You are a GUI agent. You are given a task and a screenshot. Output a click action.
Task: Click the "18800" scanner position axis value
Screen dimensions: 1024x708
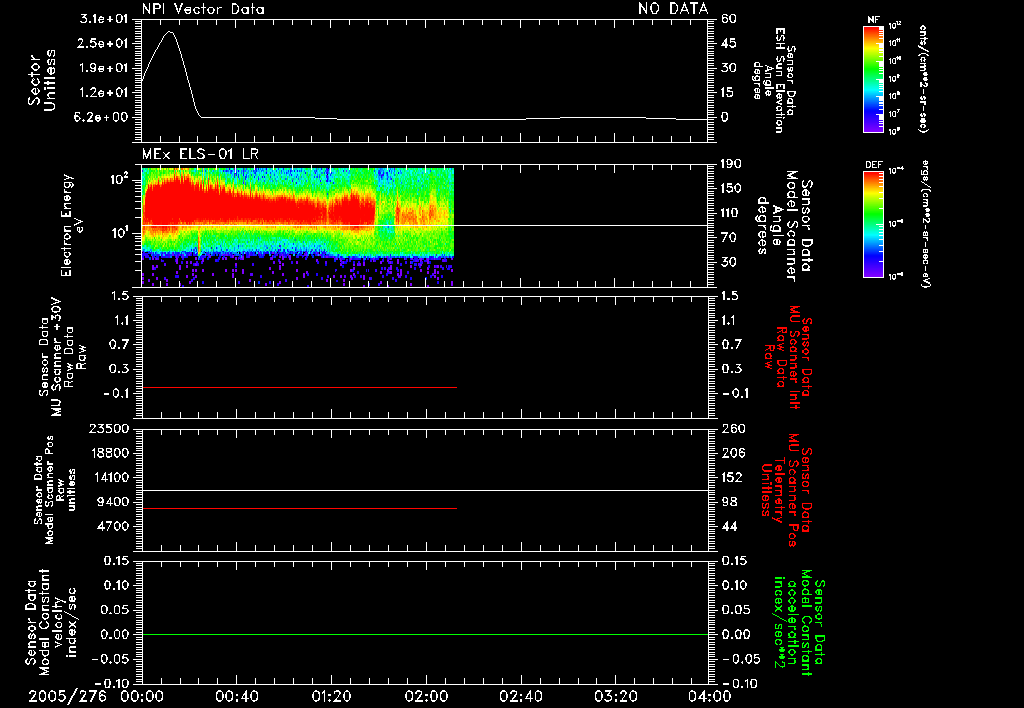coord(109,453)
